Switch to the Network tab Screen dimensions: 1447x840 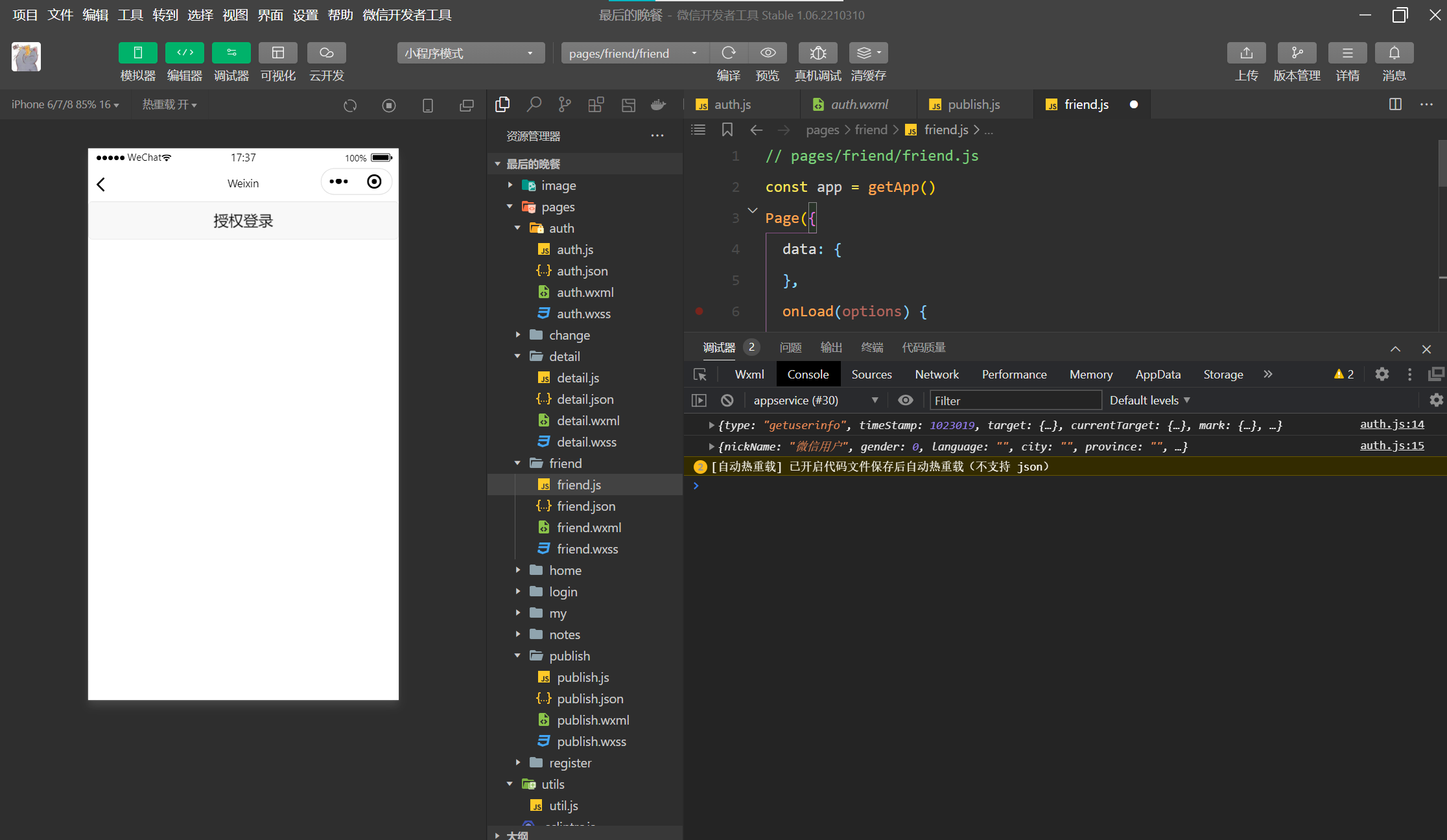point(936,375)
